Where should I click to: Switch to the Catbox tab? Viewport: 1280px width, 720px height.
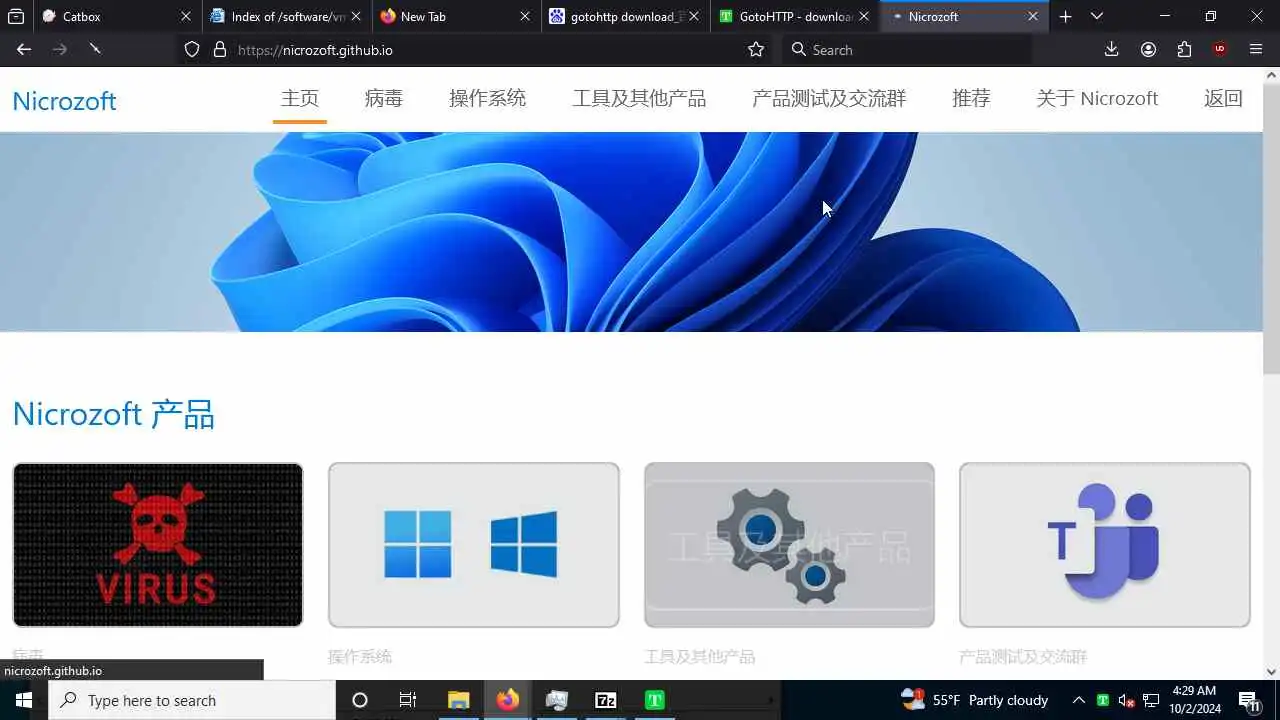[x=116, y=16]
